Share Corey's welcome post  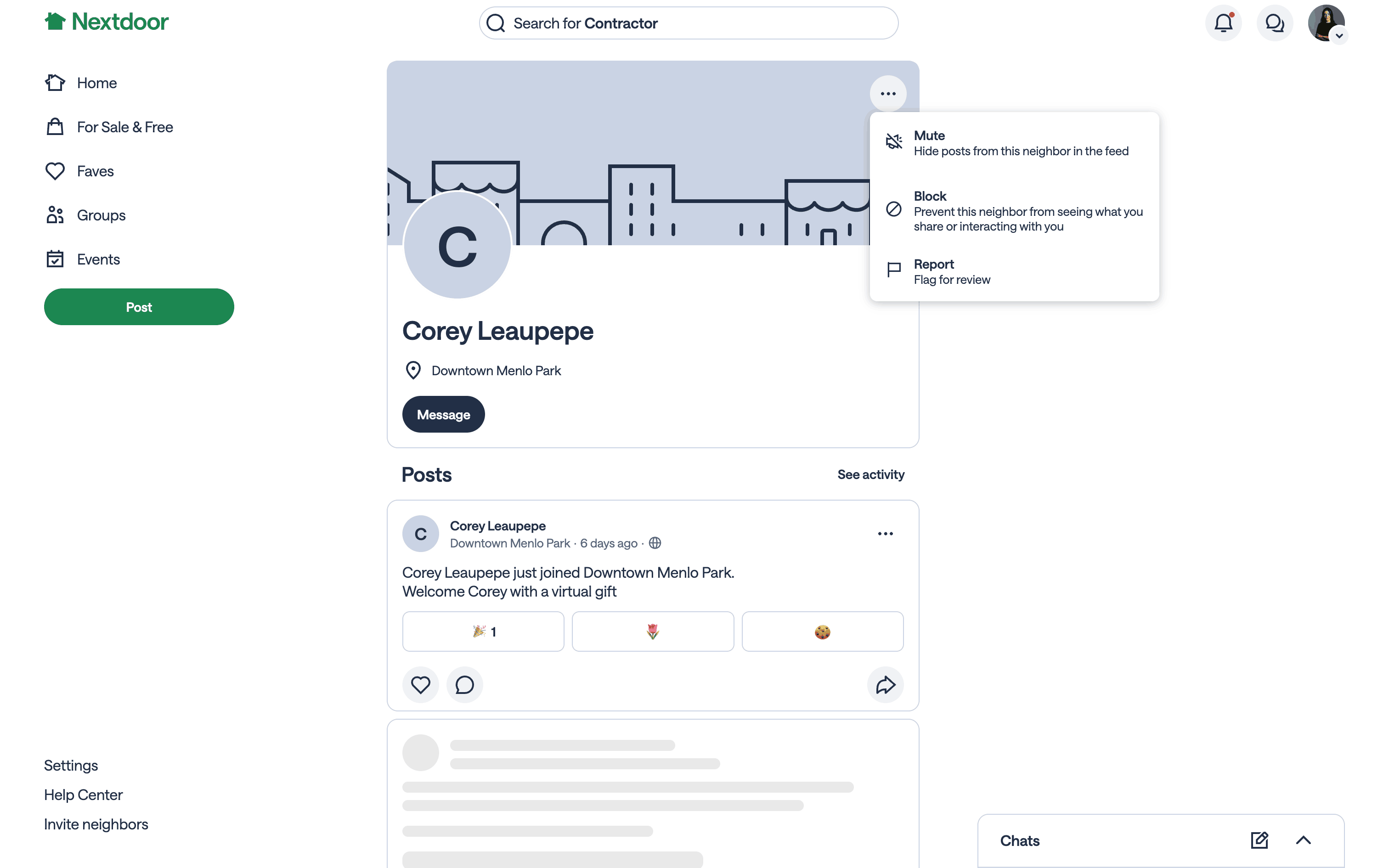[x=885, y=684]
